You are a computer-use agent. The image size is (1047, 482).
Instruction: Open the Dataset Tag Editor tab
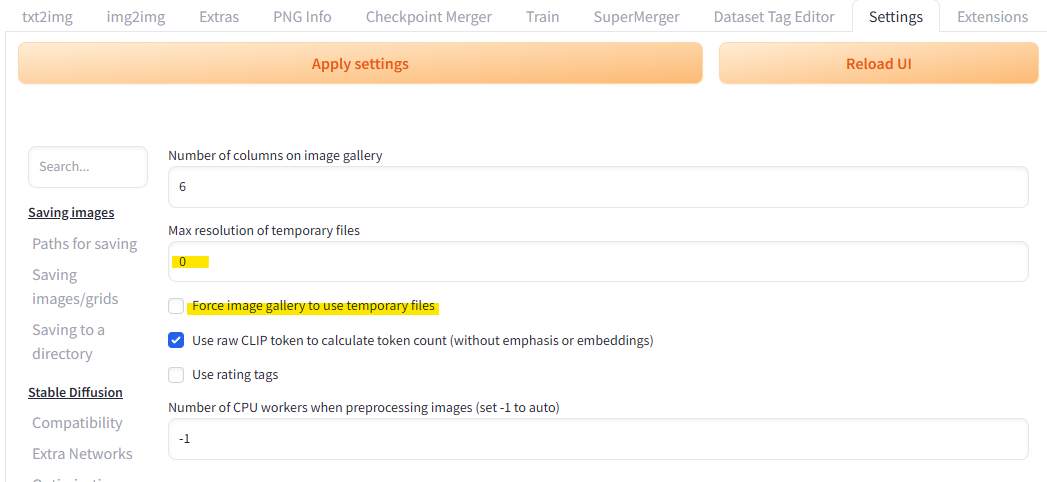point(774,17)
